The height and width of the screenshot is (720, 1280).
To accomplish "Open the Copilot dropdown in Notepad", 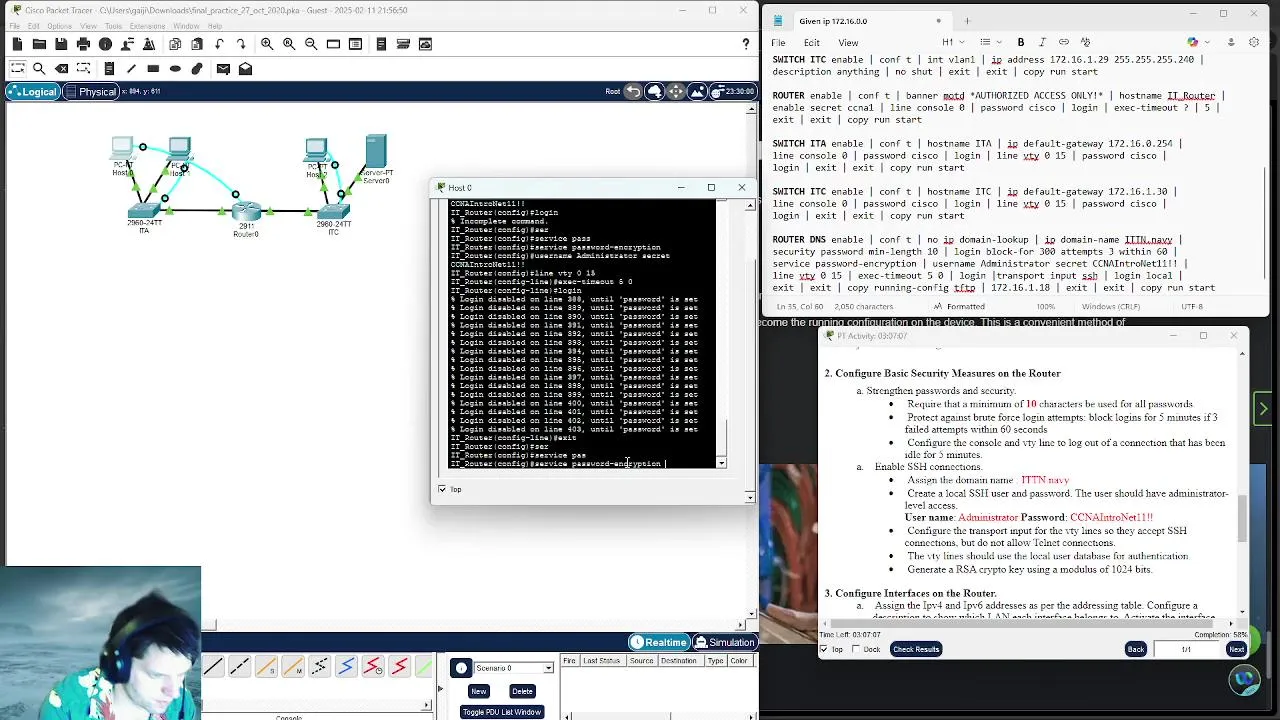I will click(x=1196, y=42).
